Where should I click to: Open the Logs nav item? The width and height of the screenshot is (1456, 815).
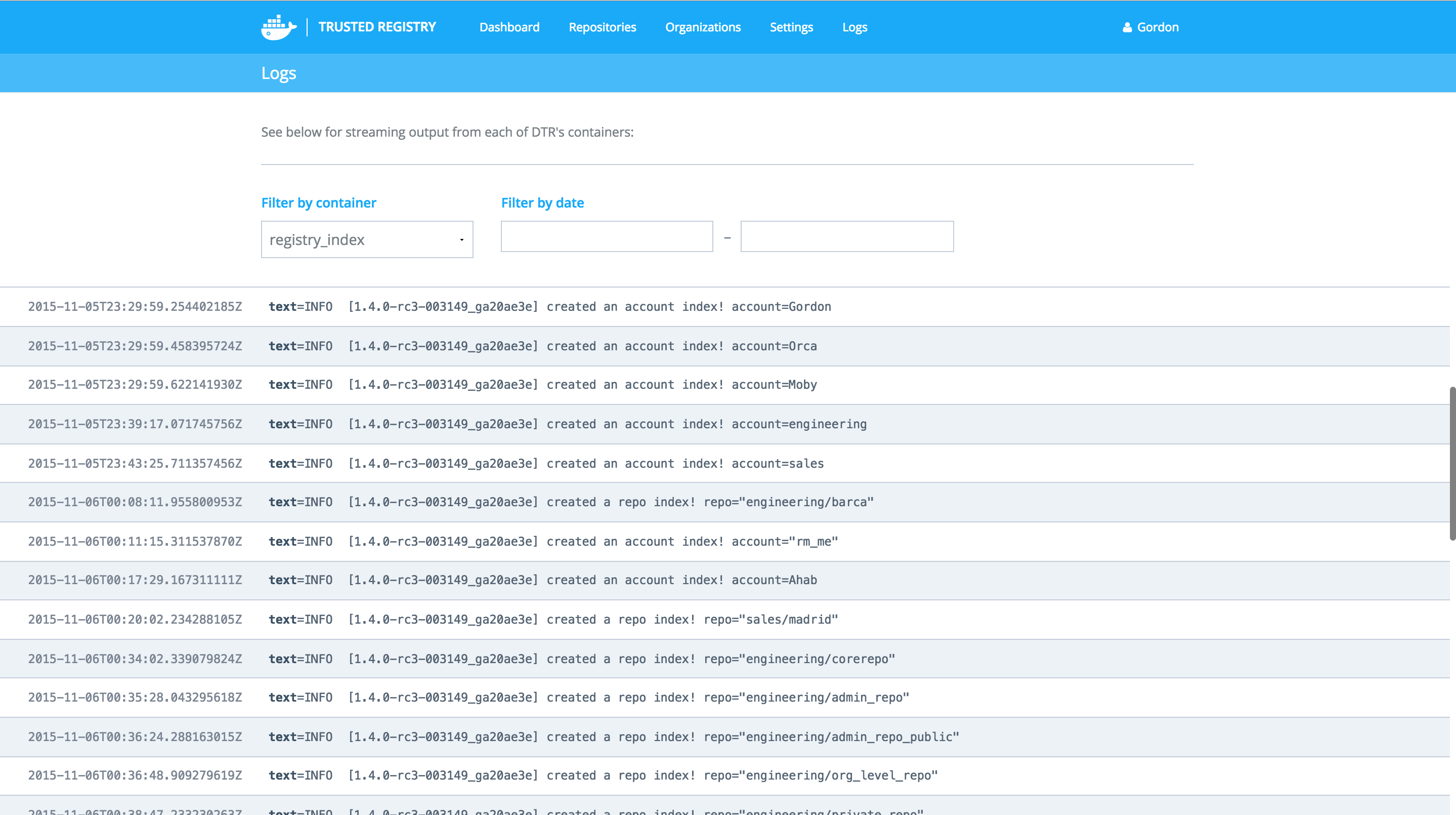click(x=854, y=27)
